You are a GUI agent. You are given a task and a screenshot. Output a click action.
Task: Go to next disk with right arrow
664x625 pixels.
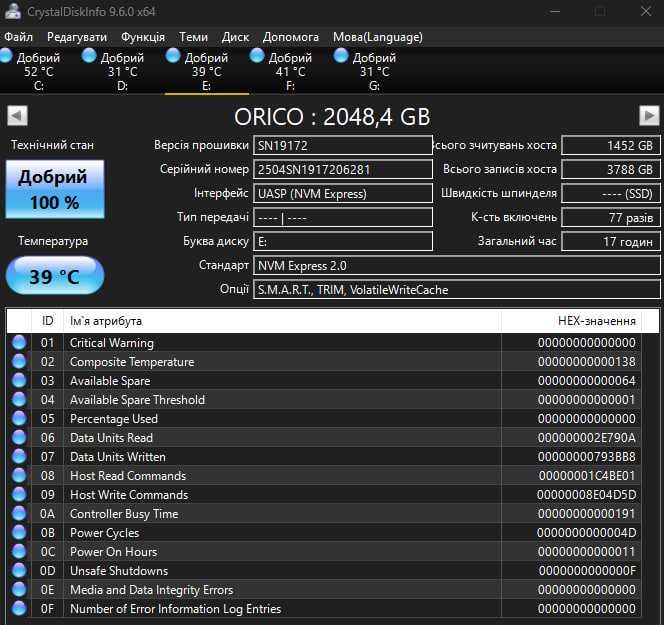[649, 116]
